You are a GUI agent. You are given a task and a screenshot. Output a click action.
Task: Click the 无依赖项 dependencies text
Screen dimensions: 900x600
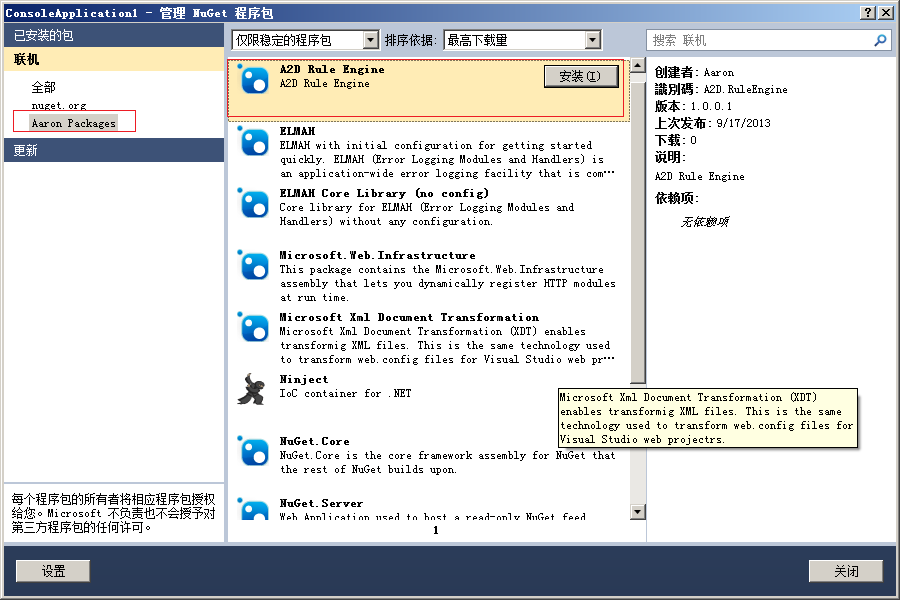[704, 222]
